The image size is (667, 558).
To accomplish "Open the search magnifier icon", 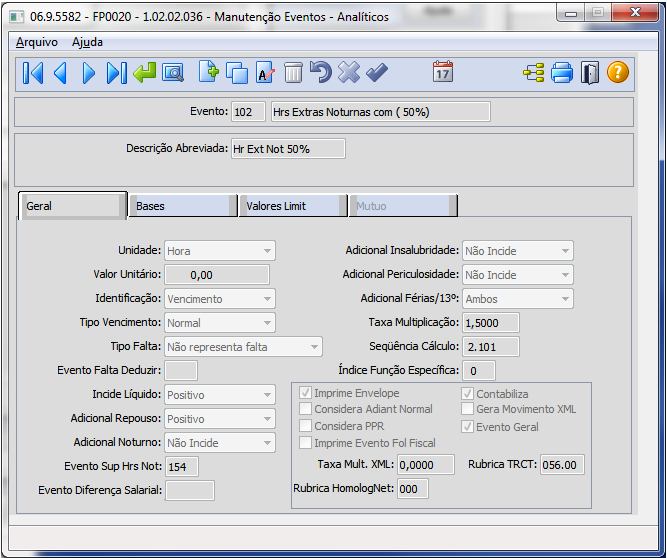I will click(173, 73).
